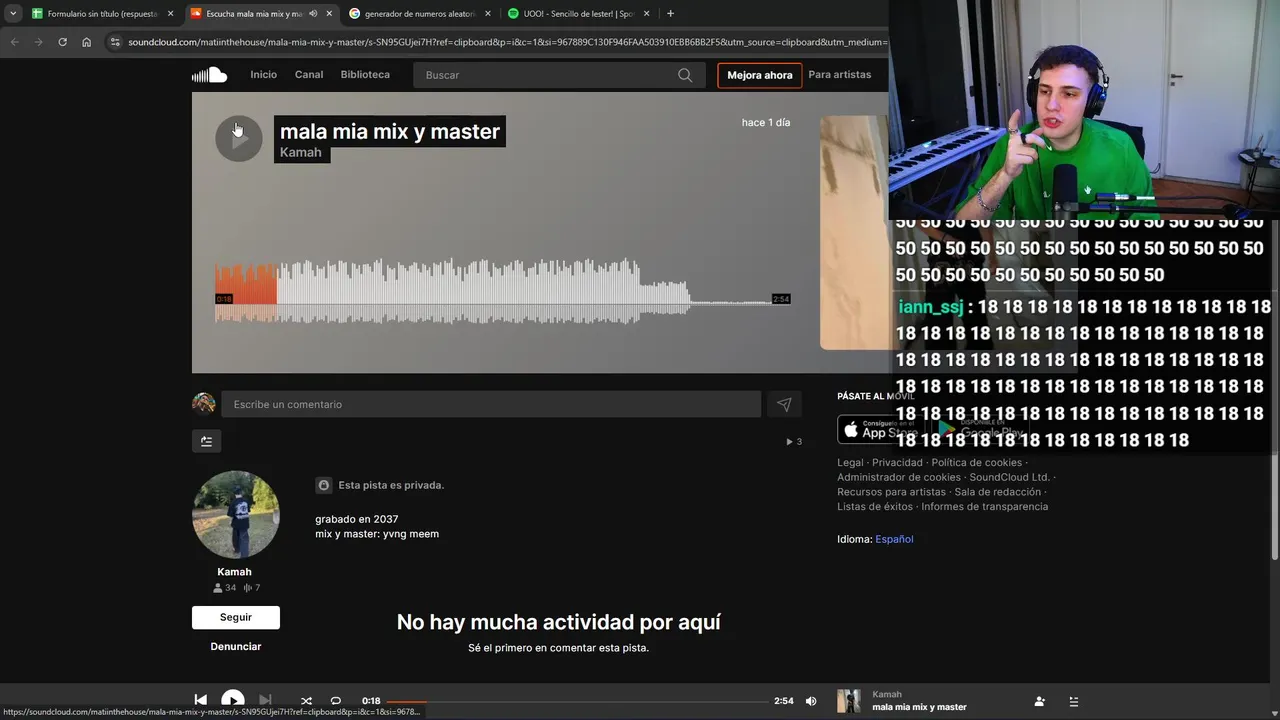Click the bottom player progress bar
This screenshot has width=1280, height=720.
[578, 701]
